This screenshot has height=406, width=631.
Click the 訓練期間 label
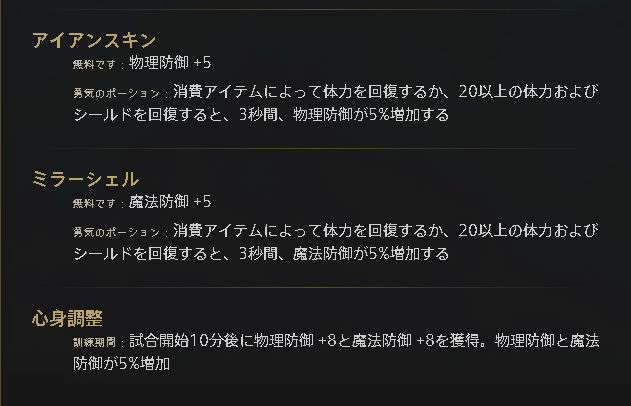[95, 342]
